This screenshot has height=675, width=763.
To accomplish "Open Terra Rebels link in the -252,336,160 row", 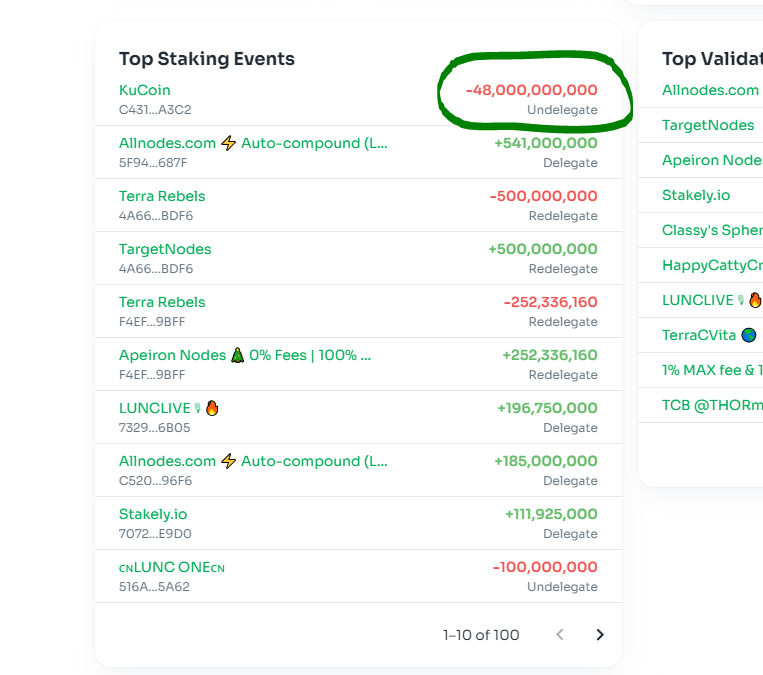I will pos(162,302).
